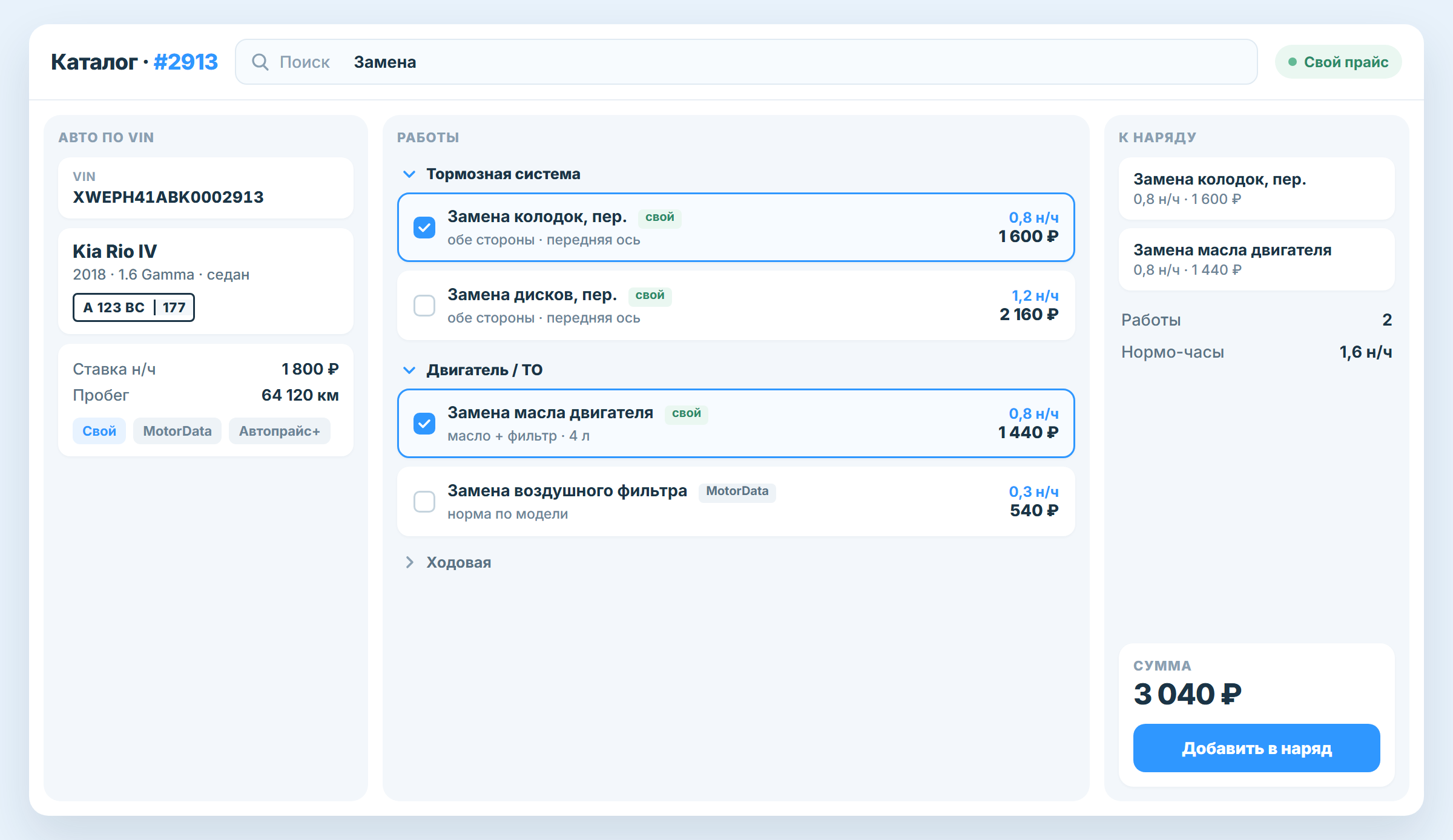Uncheck Замена колодок, пер. checkbox
Screen dimensions: 1453x840
pyautogui.click(x=424, y=228)
